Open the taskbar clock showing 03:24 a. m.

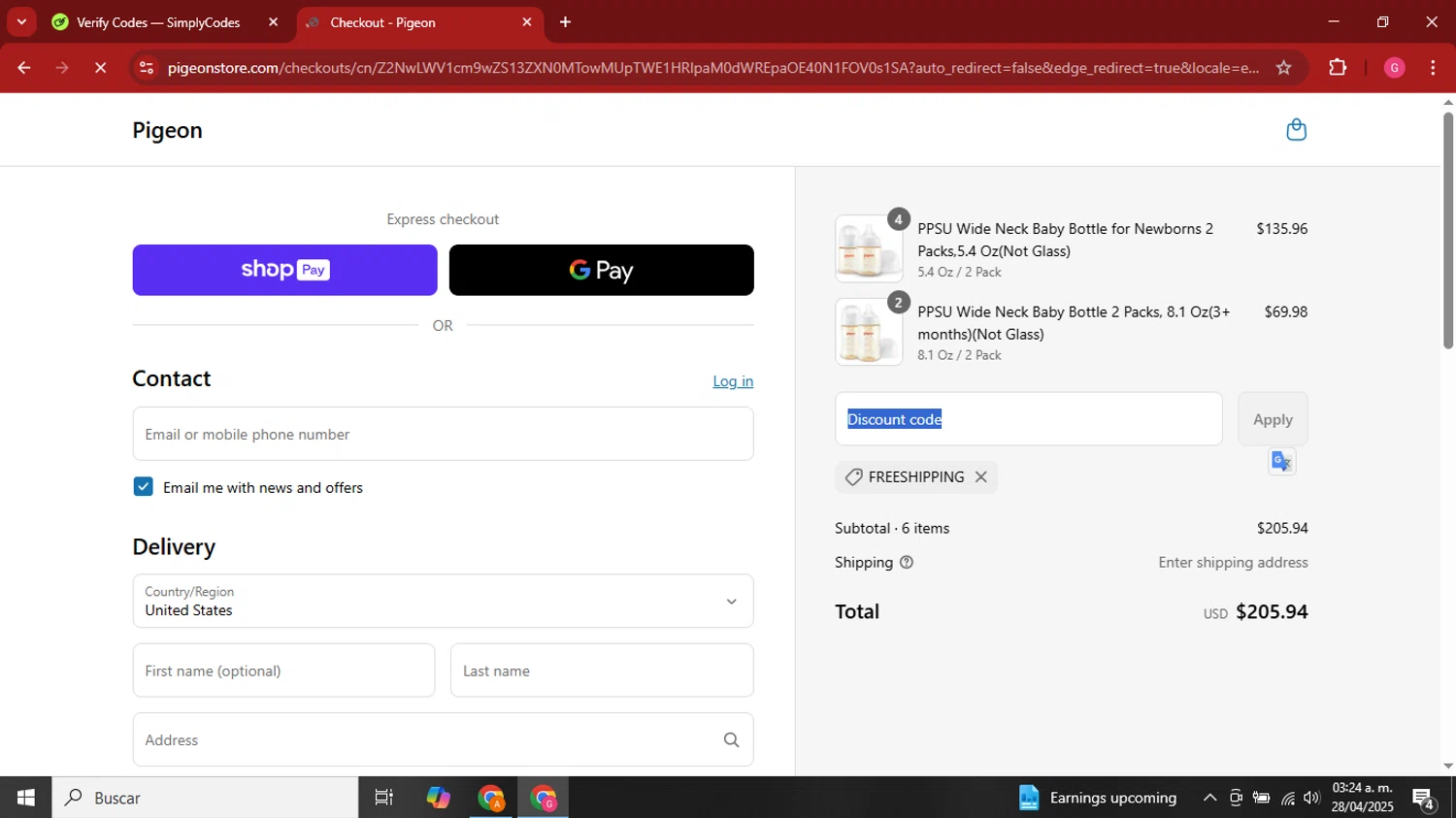coord(1363,798)
